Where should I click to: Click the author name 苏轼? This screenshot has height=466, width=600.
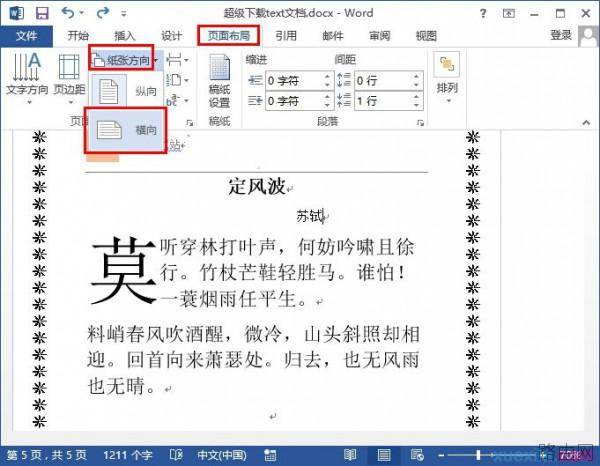click(310, 216)
